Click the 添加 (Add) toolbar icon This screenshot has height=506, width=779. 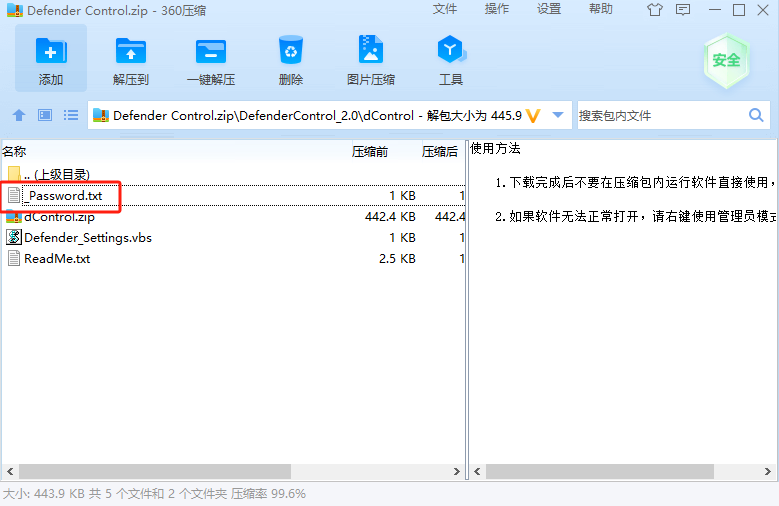tap(51, 51)
